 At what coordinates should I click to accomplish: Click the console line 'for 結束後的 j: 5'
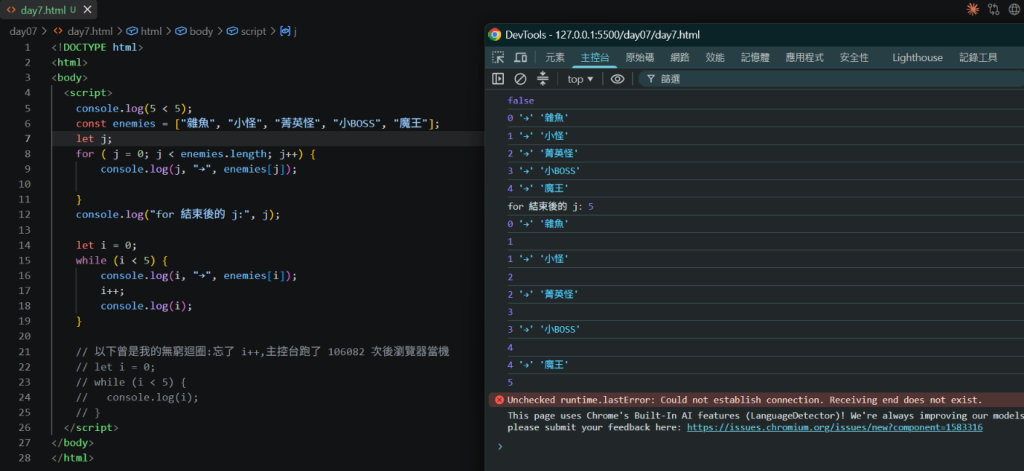(551, 206)
